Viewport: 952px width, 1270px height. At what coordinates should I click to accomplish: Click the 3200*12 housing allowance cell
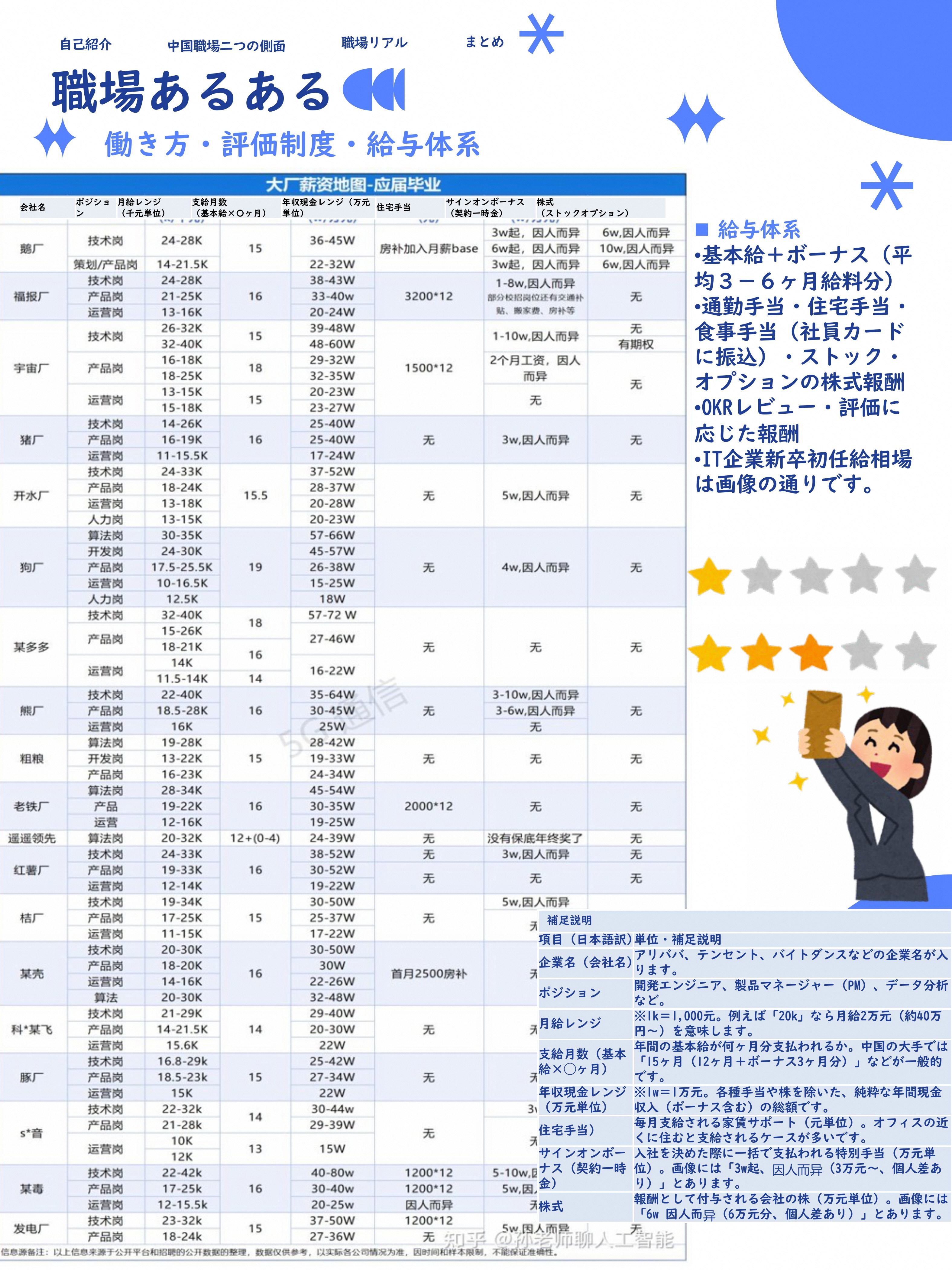(x=429, y=296)
